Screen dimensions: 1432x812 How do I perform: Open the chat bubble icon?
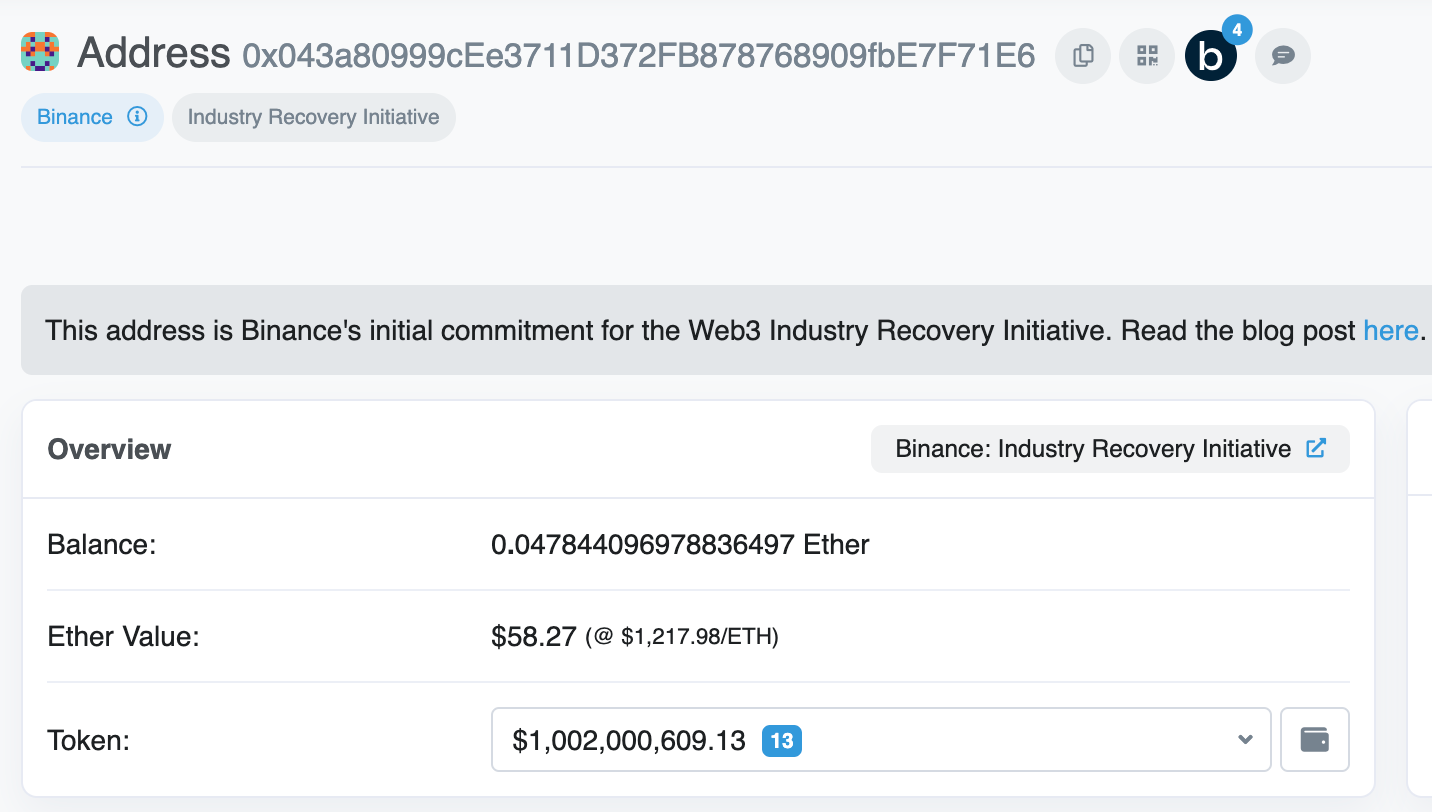[x=1283, y=56]
